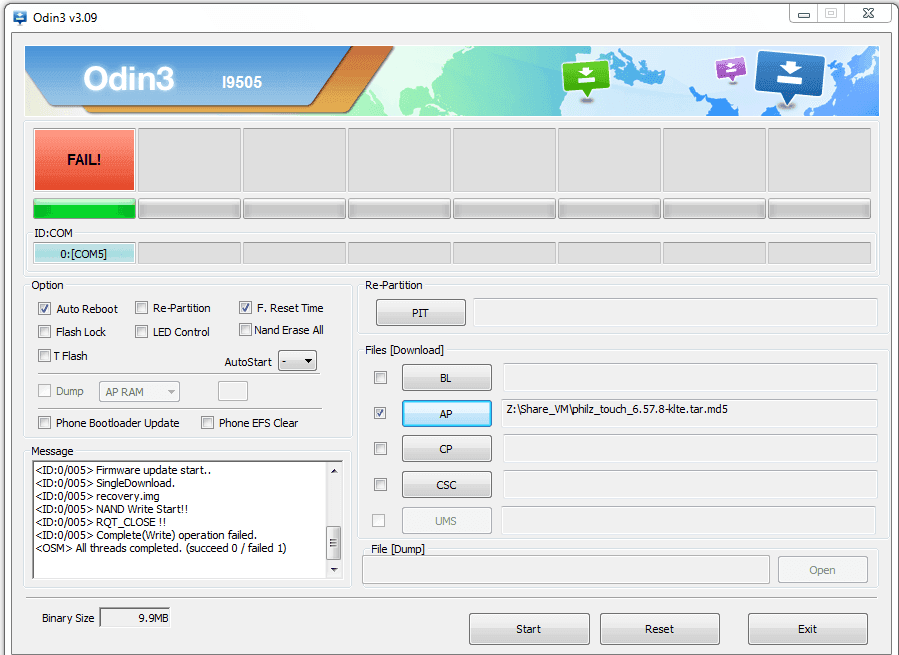Click the BL file path field
Image resolution: width=899 pixels, height=655 pixels.
click(x=690, y=377)
